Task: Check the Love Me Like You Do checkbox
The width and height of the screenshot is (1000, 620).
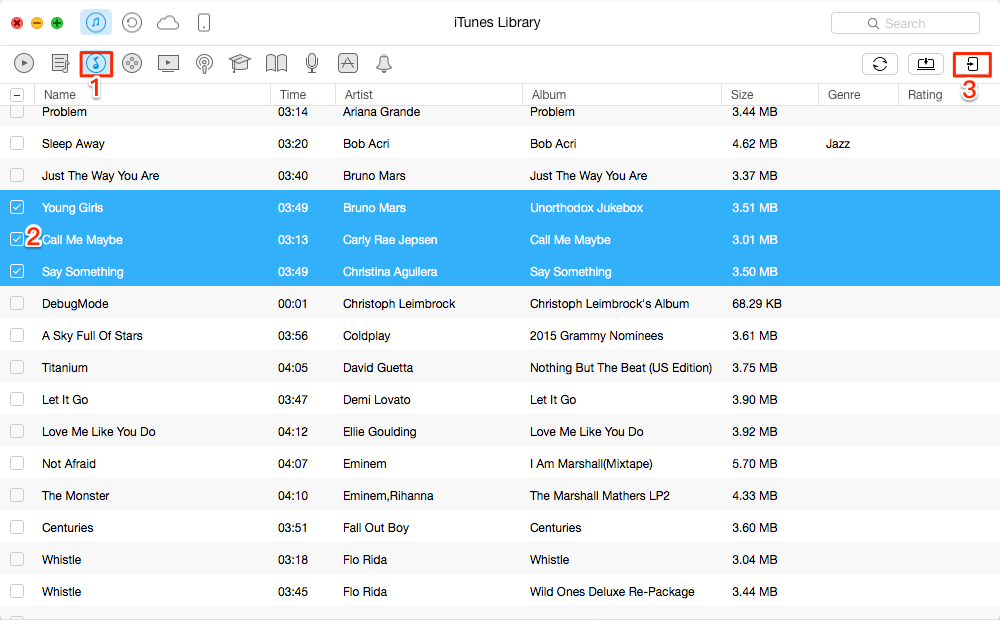Action: [17, 431]
